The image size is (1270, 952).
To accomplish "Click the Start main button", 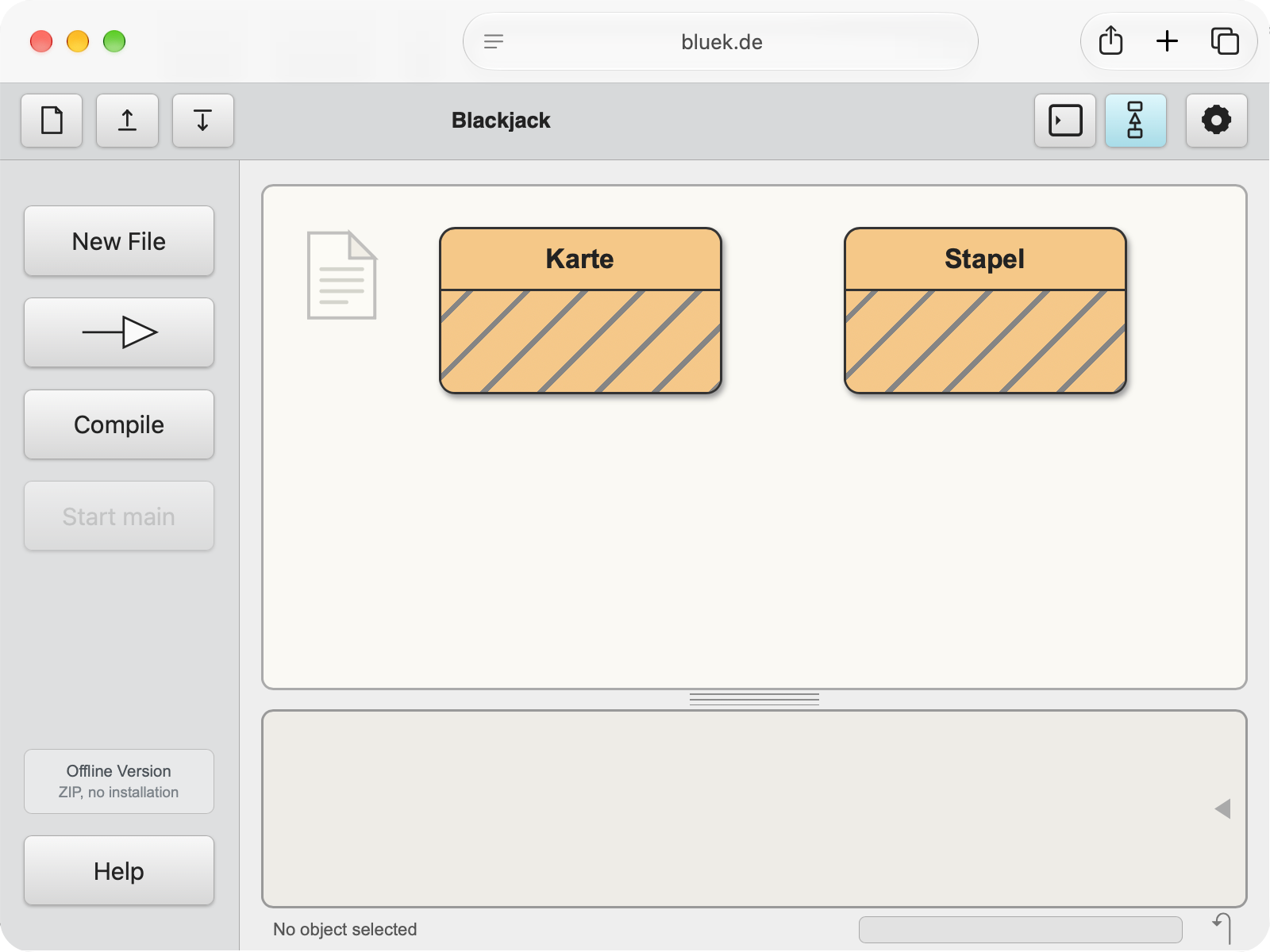I will point(119,516).
